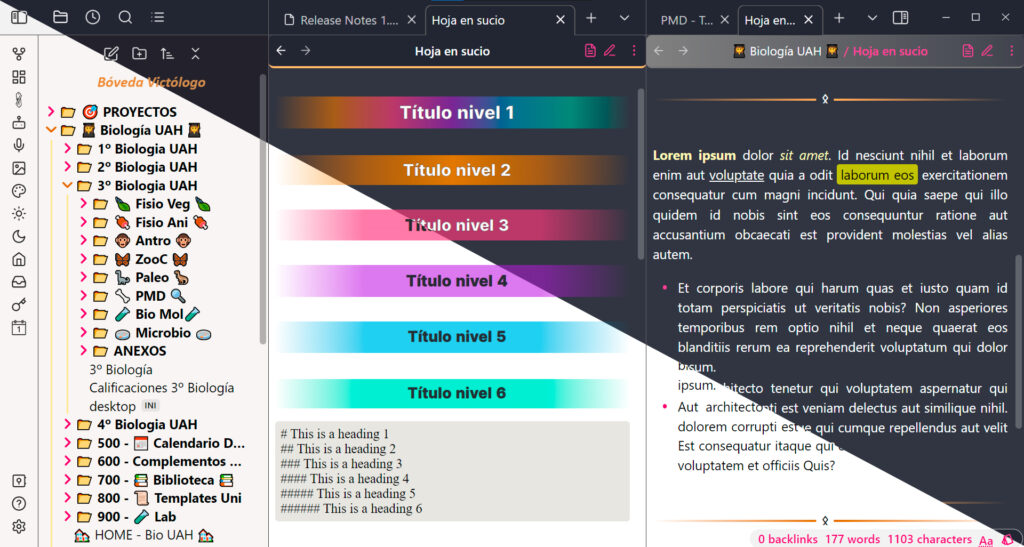1024x547 pixels.
Task: Create a new note in explorer
Action: click(x=111, y=54)
